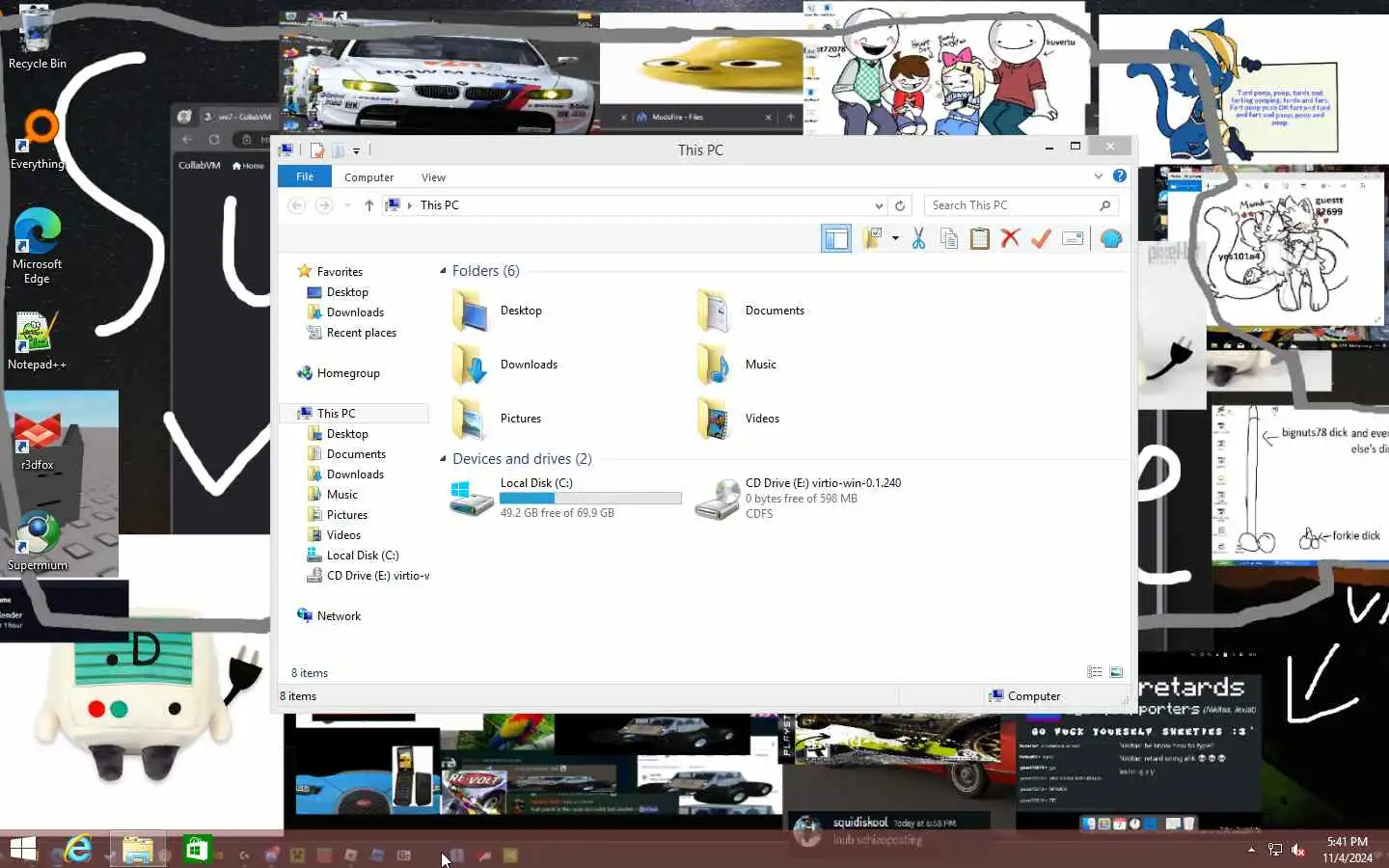Click the folder options toolbar icon

[x=872, y=238]
